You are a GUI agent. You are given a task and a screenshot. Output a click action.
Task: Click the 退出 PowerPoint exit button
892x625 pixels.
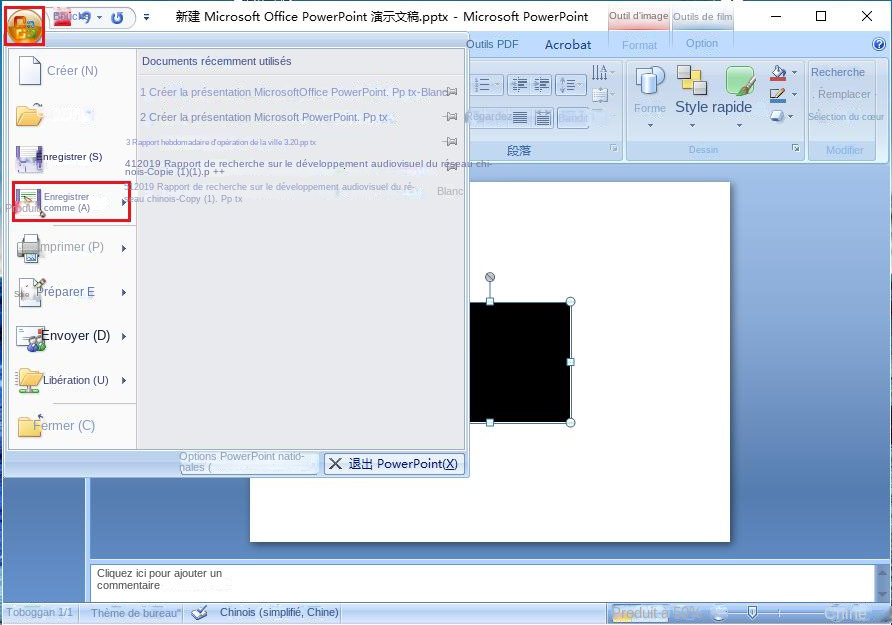point(394,463)
